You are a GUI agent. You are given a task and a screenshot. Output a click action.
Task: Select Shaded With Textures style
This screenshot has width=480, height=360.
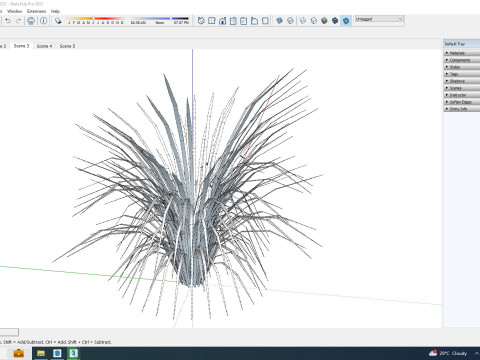(x=335, y=21)
